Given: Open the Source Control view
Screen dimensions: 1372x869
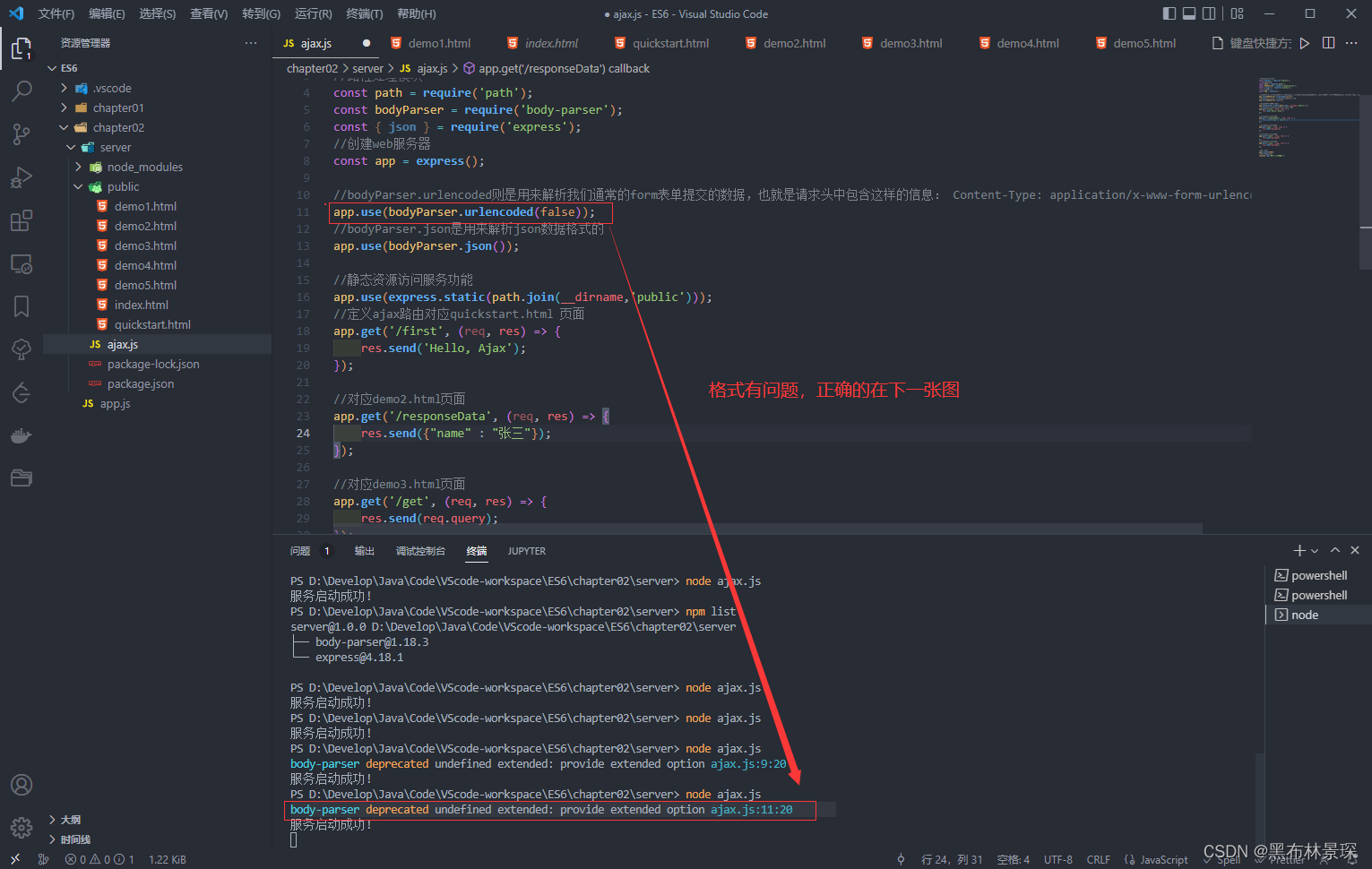Looking at the screenshot, I should click(x=22, y=133).
